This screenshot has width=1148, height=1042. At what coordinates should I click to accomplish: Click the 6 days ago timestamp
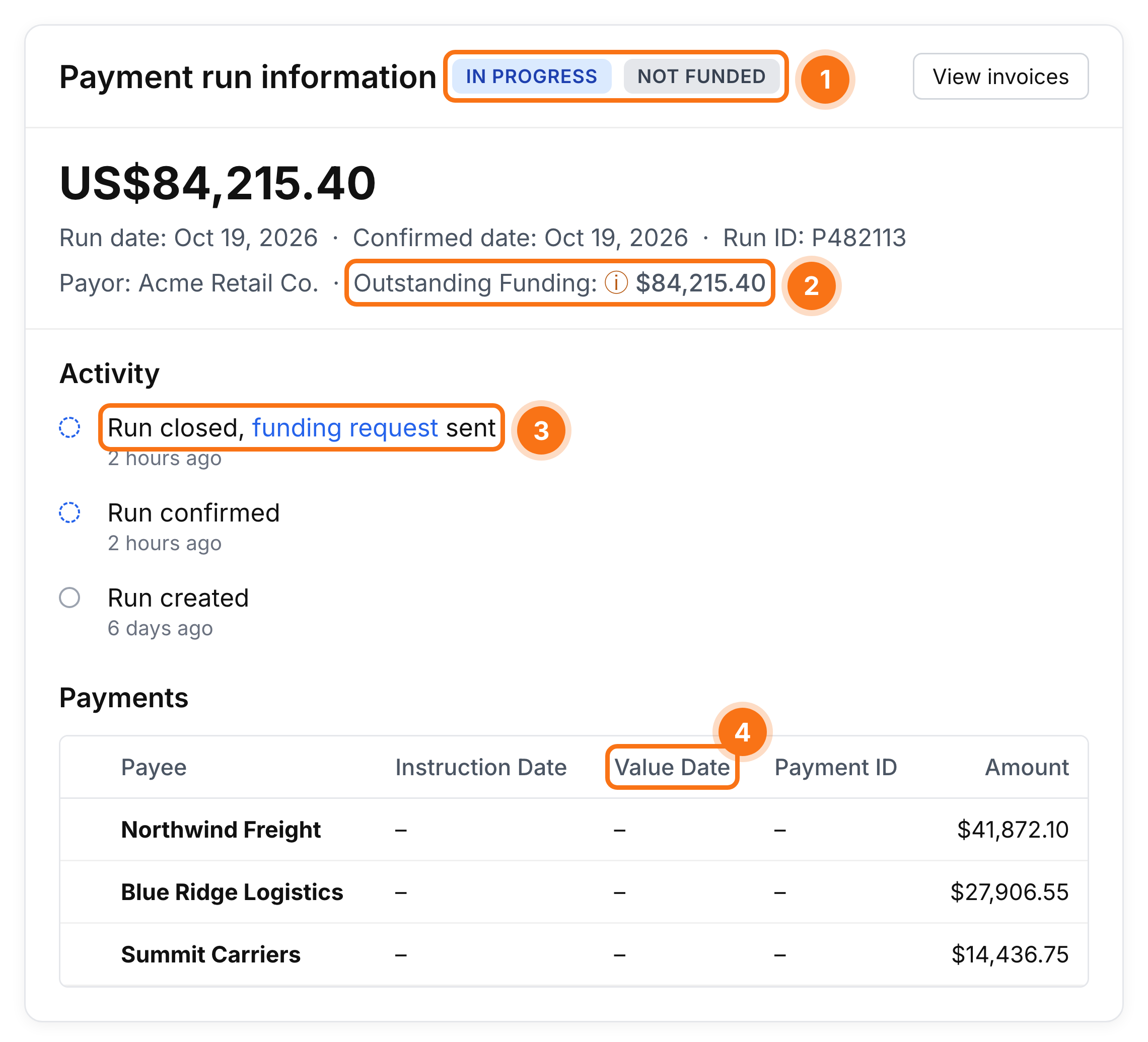(160, 628)
